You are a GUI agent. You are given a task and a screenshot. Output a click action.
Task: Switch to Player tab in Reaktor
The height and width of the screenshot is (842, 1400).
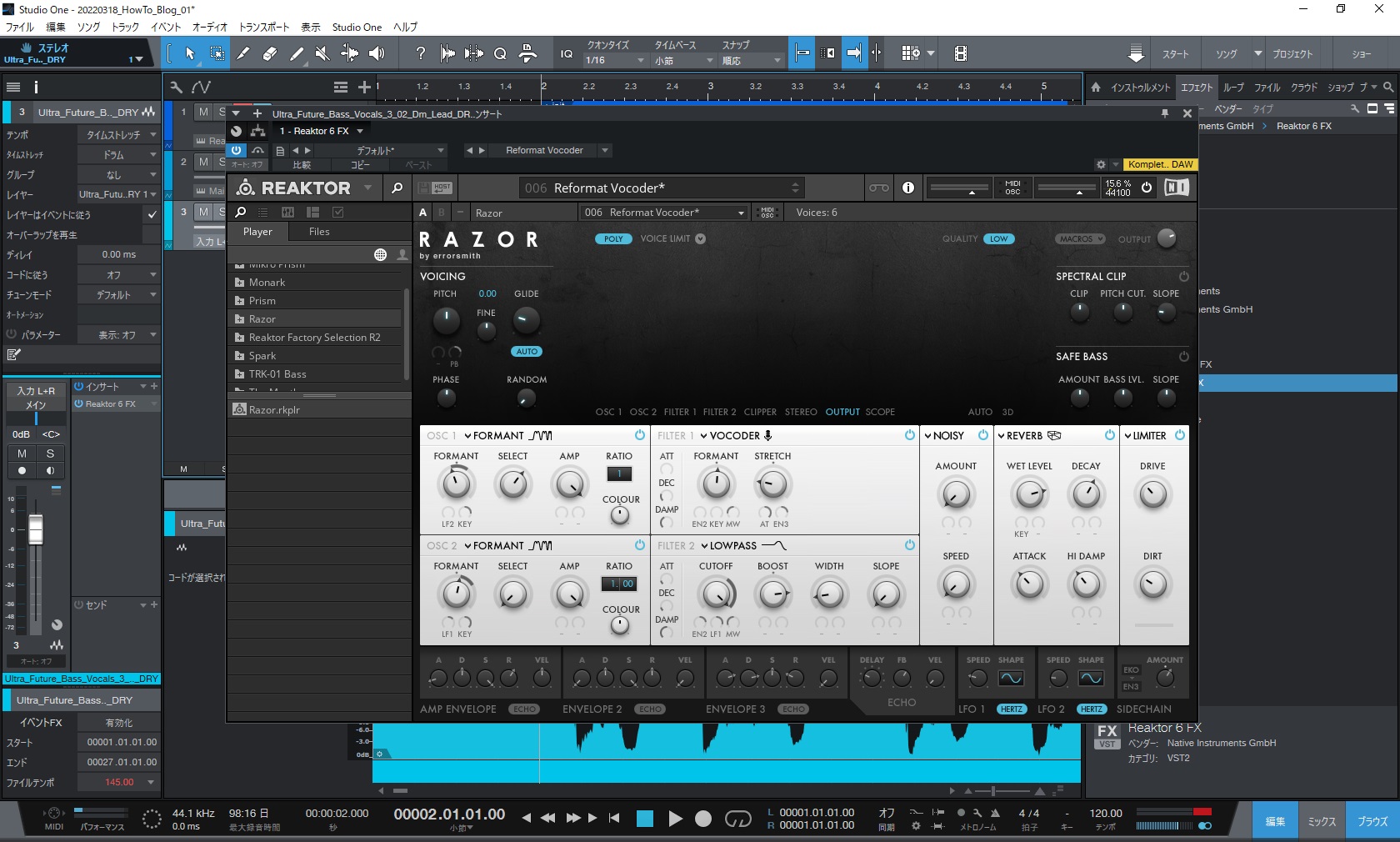tap(257, 232)
